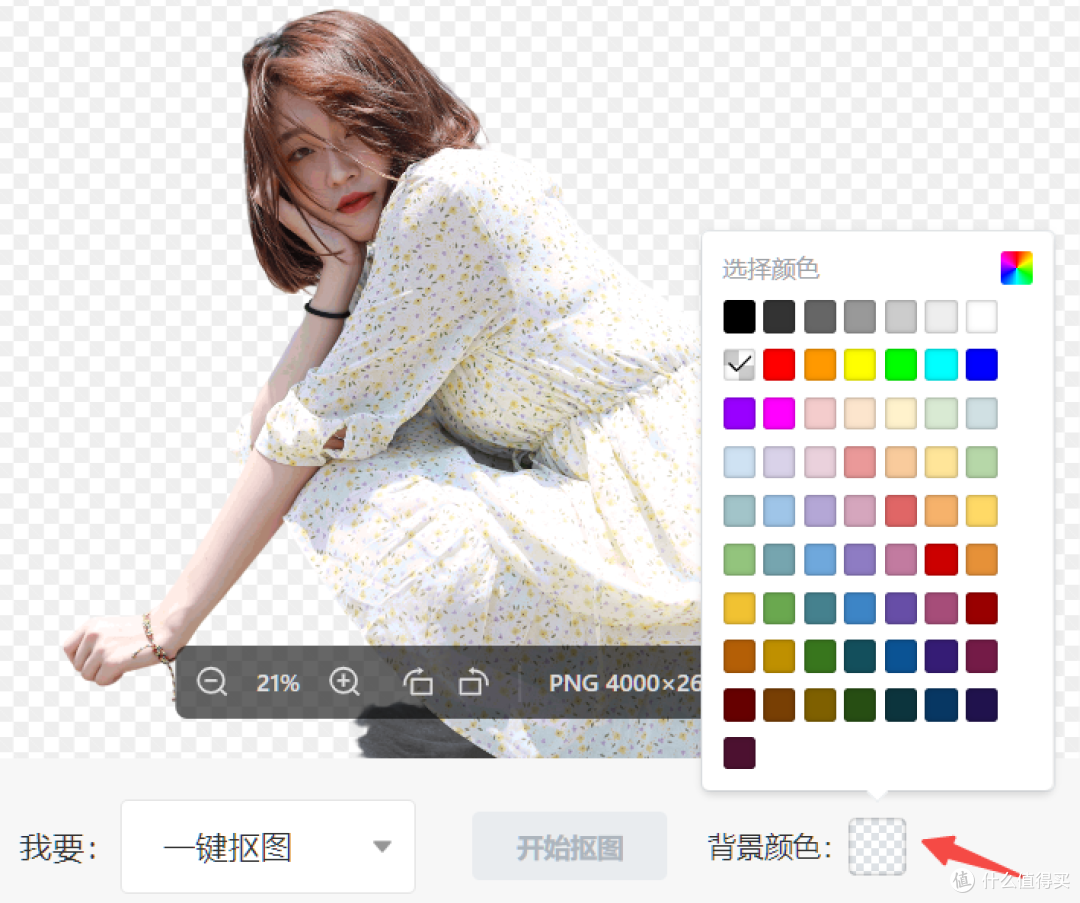Pick the pure black swatch
This screenshot has height=903, width=1080.
739,316
